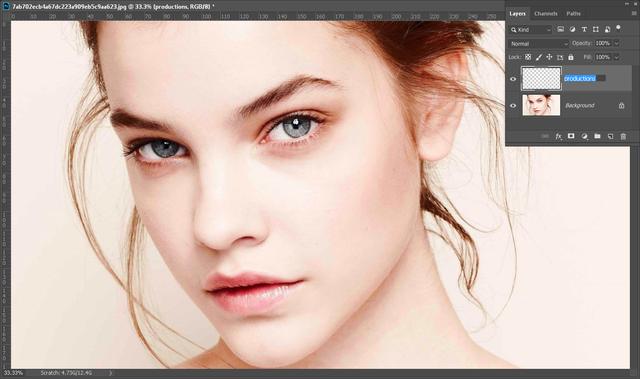This screenshot has height=379, width=640.
Task: Open the Kind filter dropdown
Action: 531,29
